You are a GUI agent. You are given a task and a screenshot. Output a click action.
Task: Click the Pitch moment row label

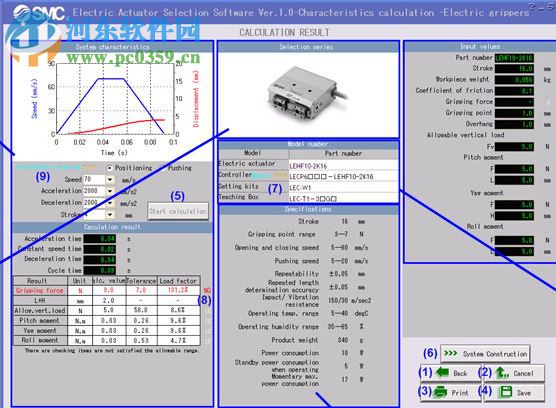(40, 320)
